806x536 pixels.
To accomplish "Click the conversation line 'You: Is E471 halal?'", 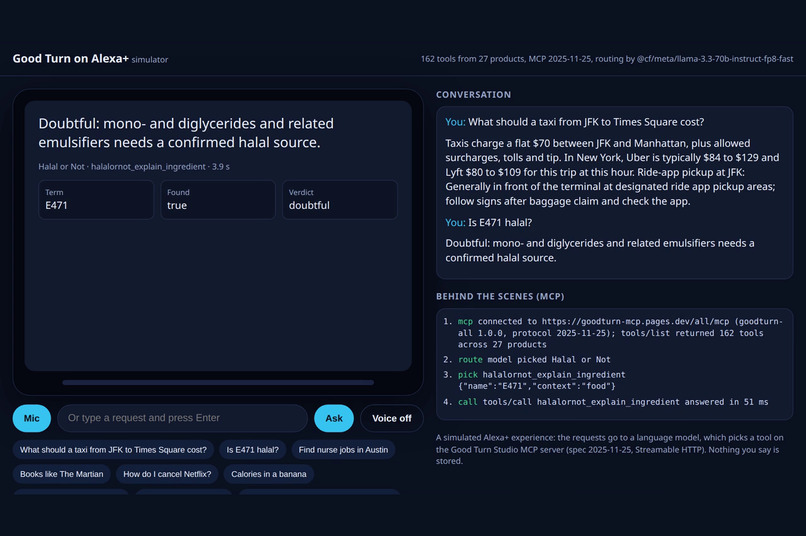I will (488, 223).
